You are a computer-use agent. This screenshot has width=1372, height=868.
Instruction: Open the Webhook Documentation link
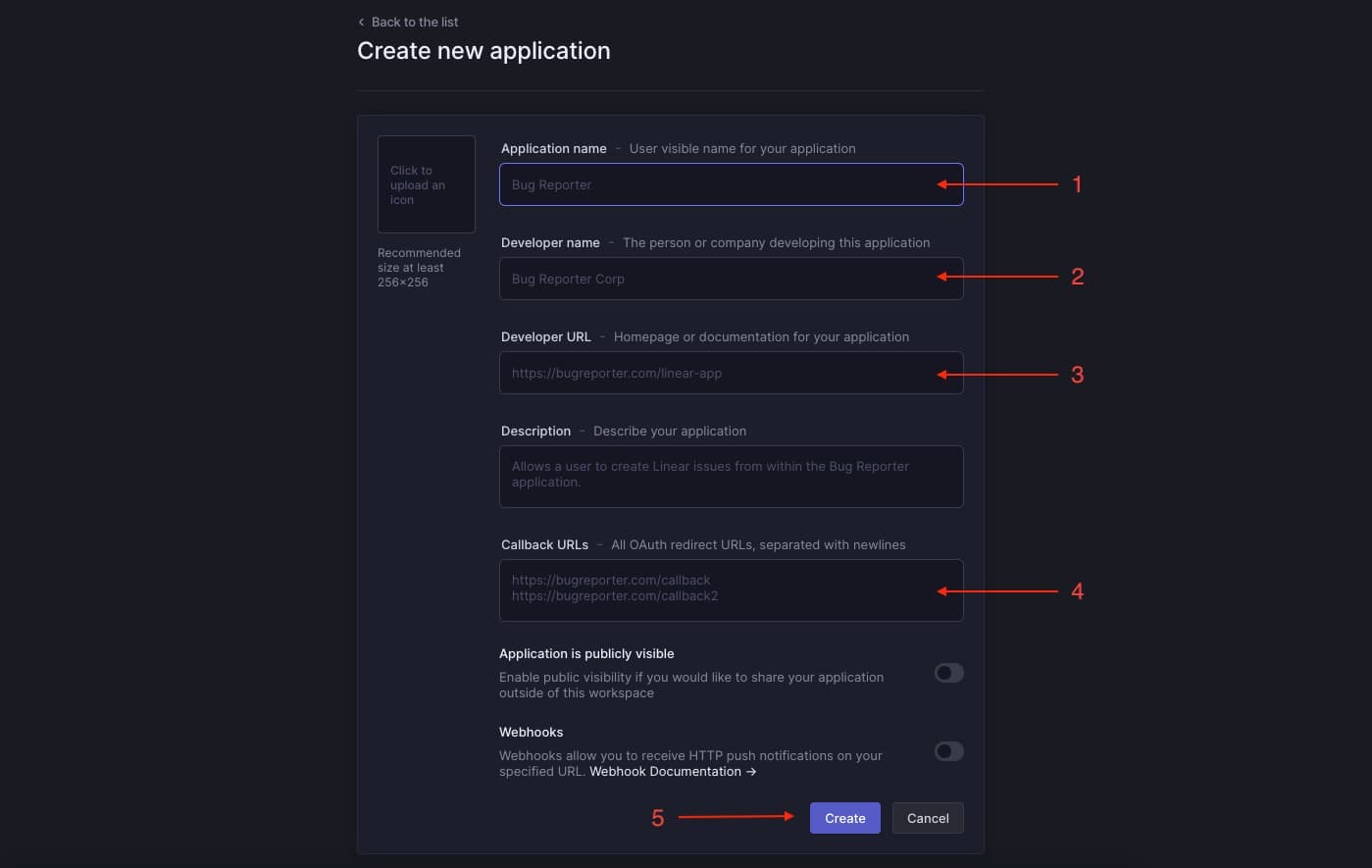664,771
